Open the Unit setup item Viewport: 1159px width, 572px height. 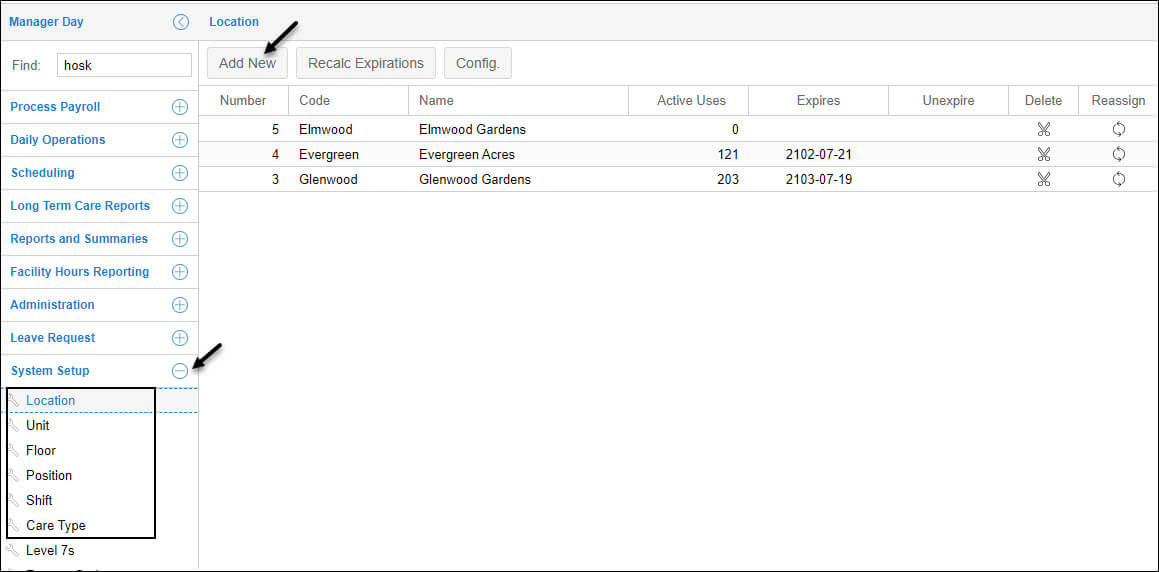38,425
